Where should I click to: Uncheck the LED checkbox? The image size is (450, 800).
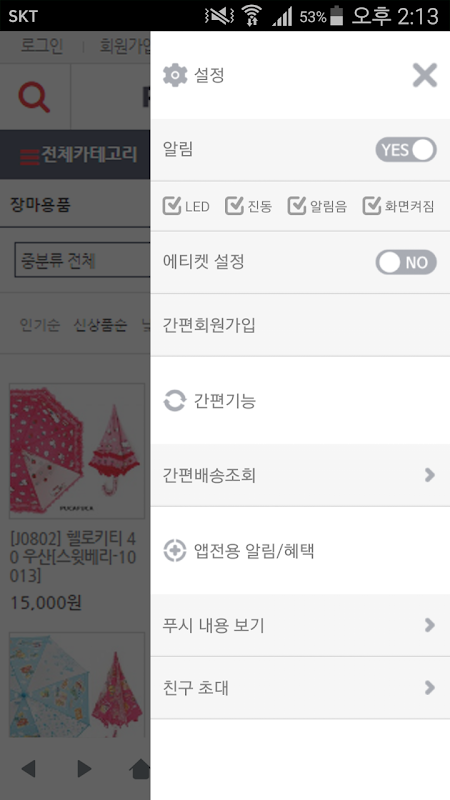[x=172, y=206]
